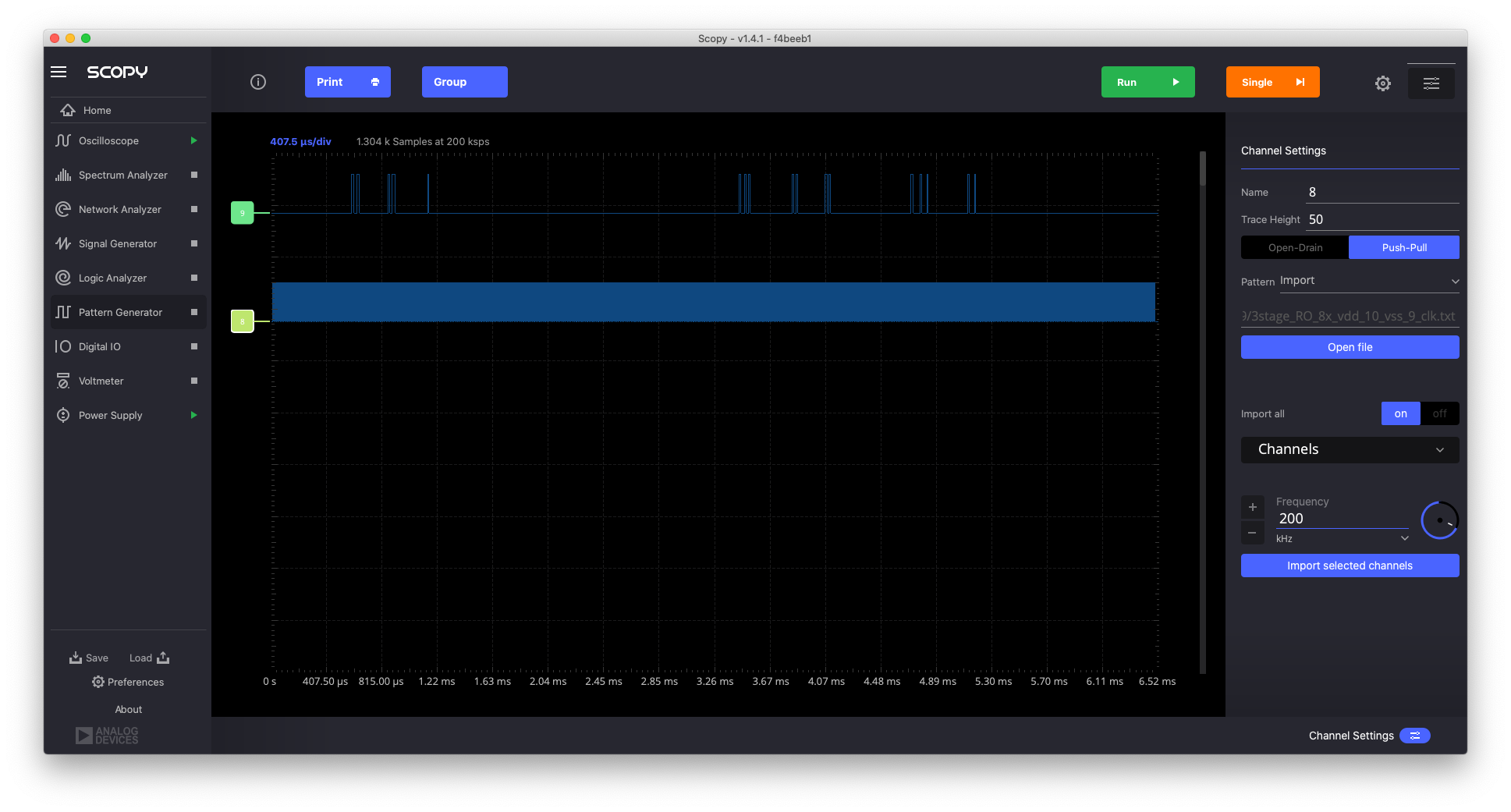
Task: Click the Trace Height input field
Action: click(x=1383, y=219)
